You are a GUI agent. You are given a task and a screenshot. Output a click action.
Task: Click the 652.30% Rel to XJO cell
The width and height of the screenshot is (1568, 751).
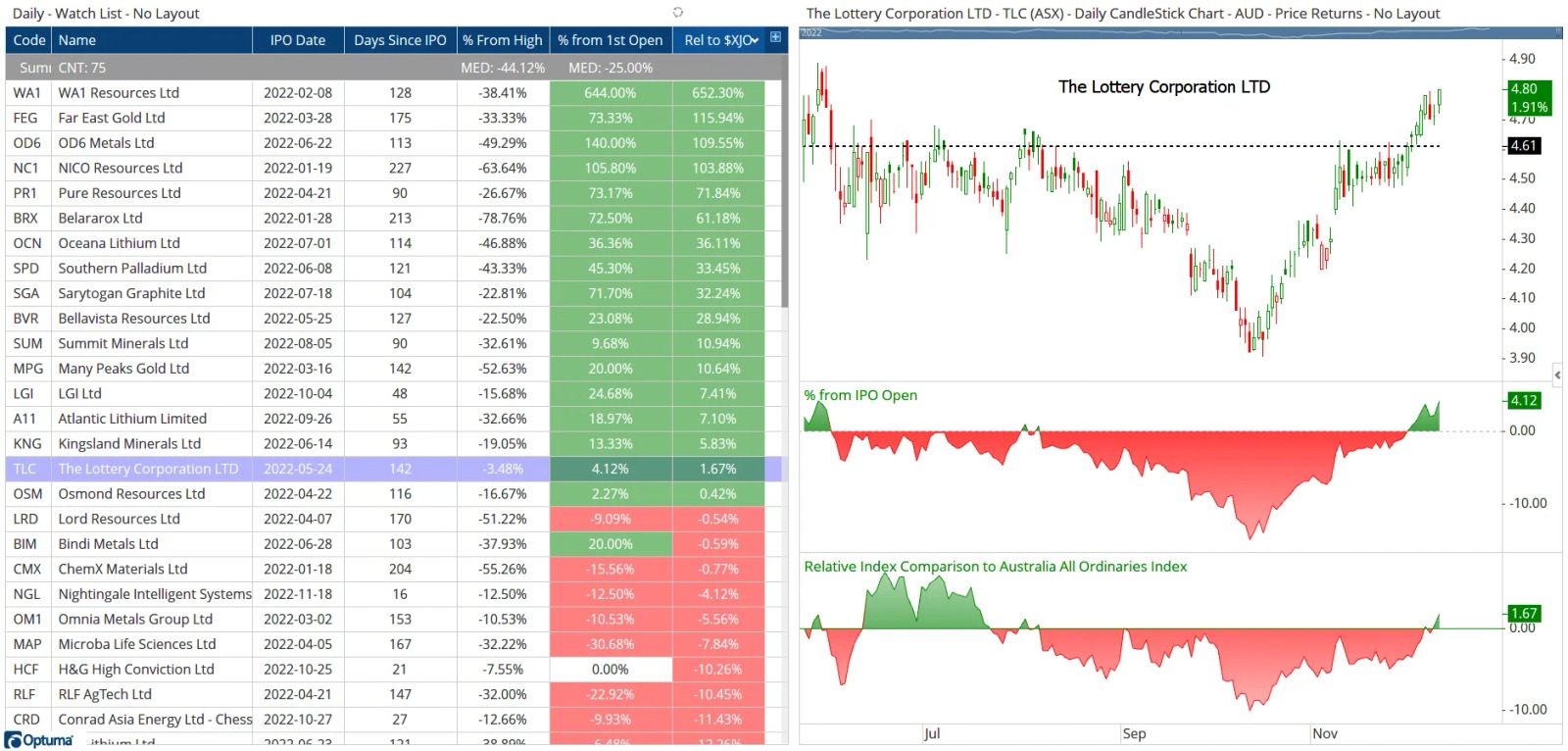tap(718, 92)
